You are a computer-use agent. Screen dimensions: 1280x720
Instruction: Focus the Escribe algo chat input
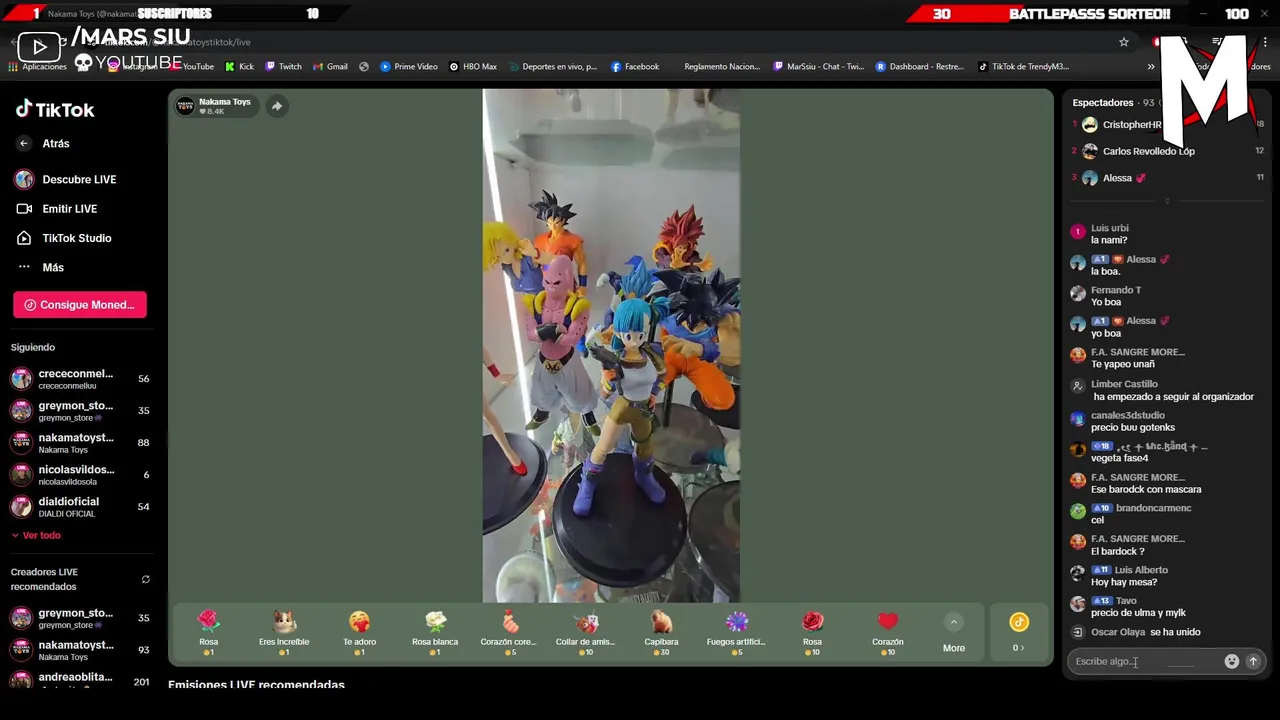point(1145,661)
